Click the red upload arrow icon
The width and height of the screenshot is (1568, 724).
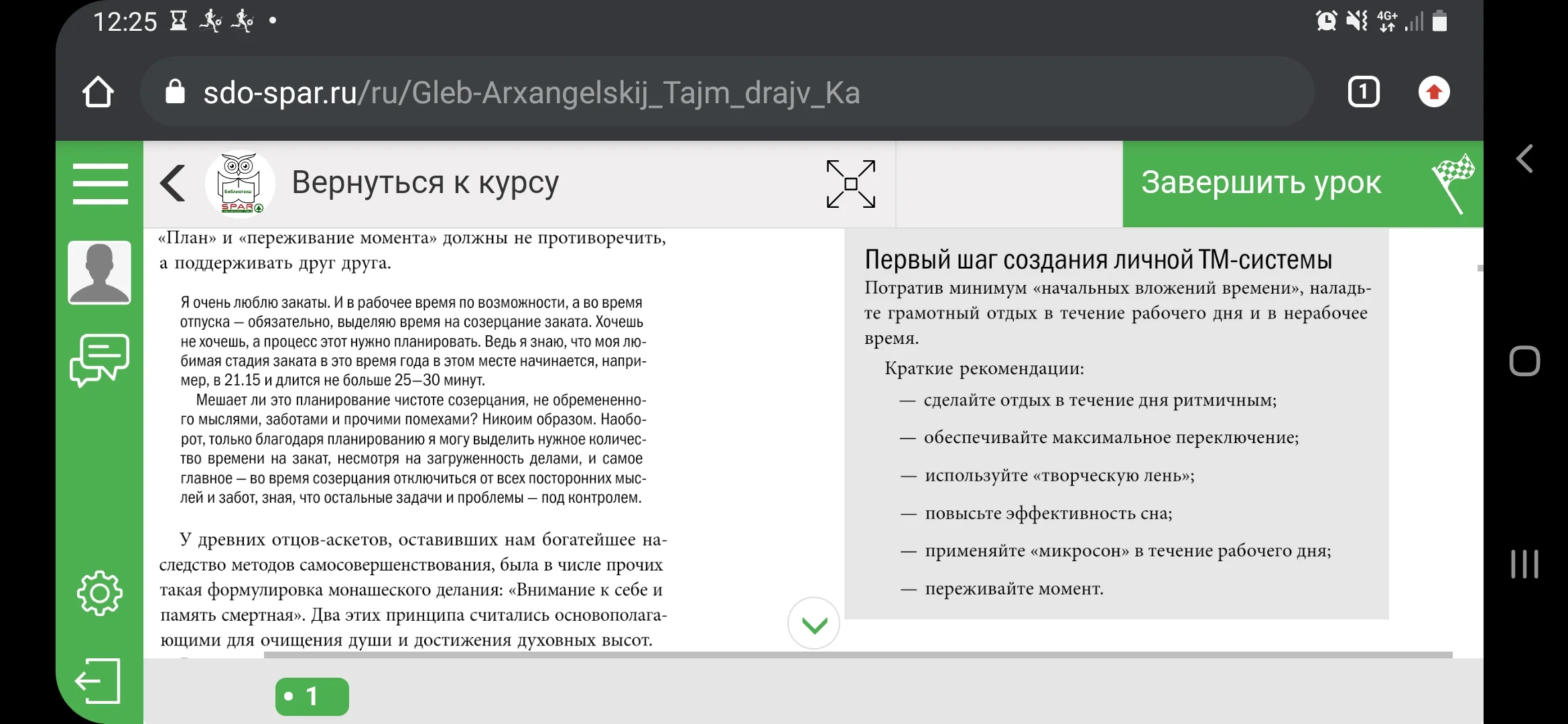tap(1435, 91)
